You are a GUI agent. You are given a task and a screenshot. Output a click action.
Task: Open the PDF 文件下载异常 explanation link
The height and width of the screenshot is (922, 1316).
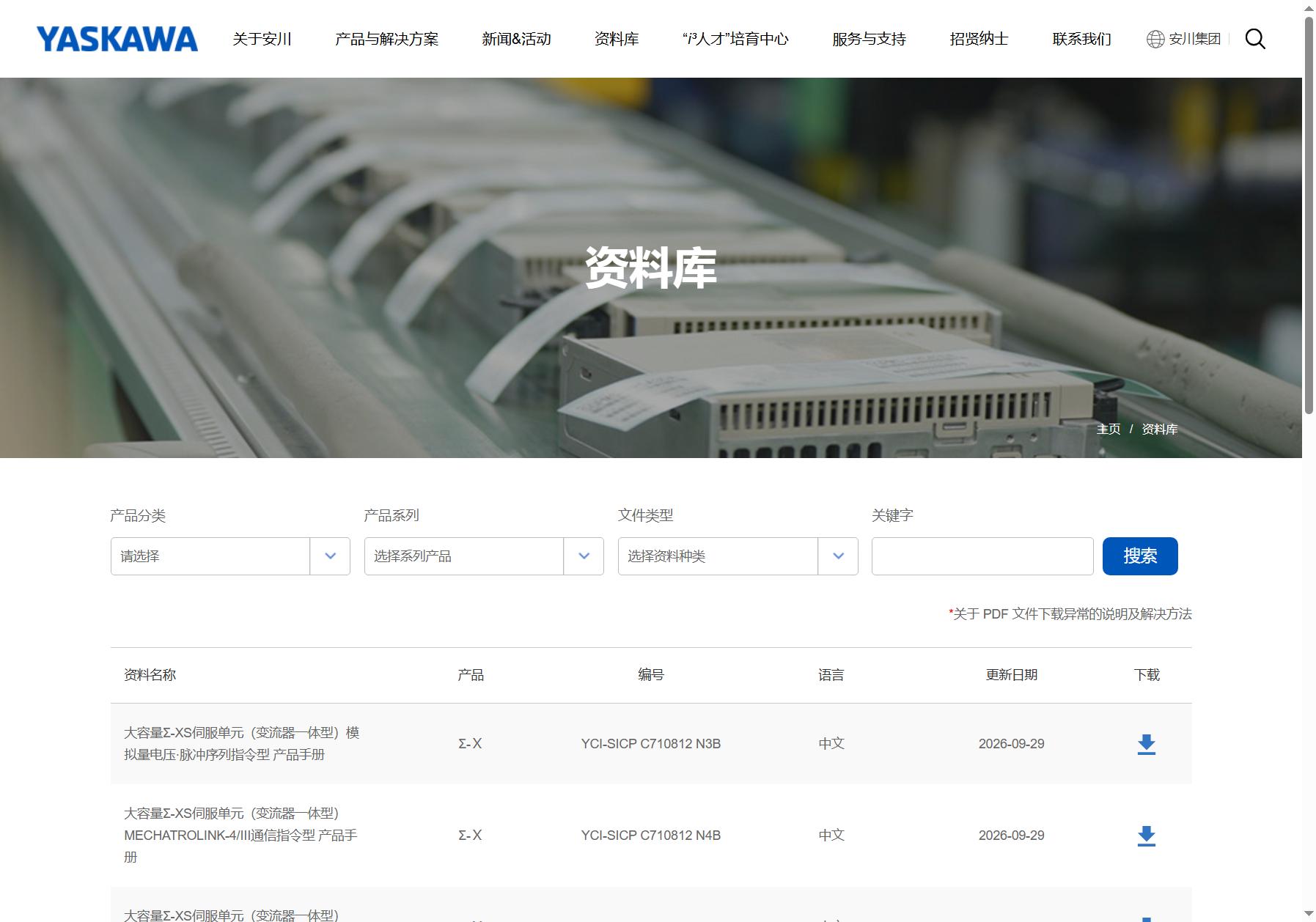(x=1070, y=614)
